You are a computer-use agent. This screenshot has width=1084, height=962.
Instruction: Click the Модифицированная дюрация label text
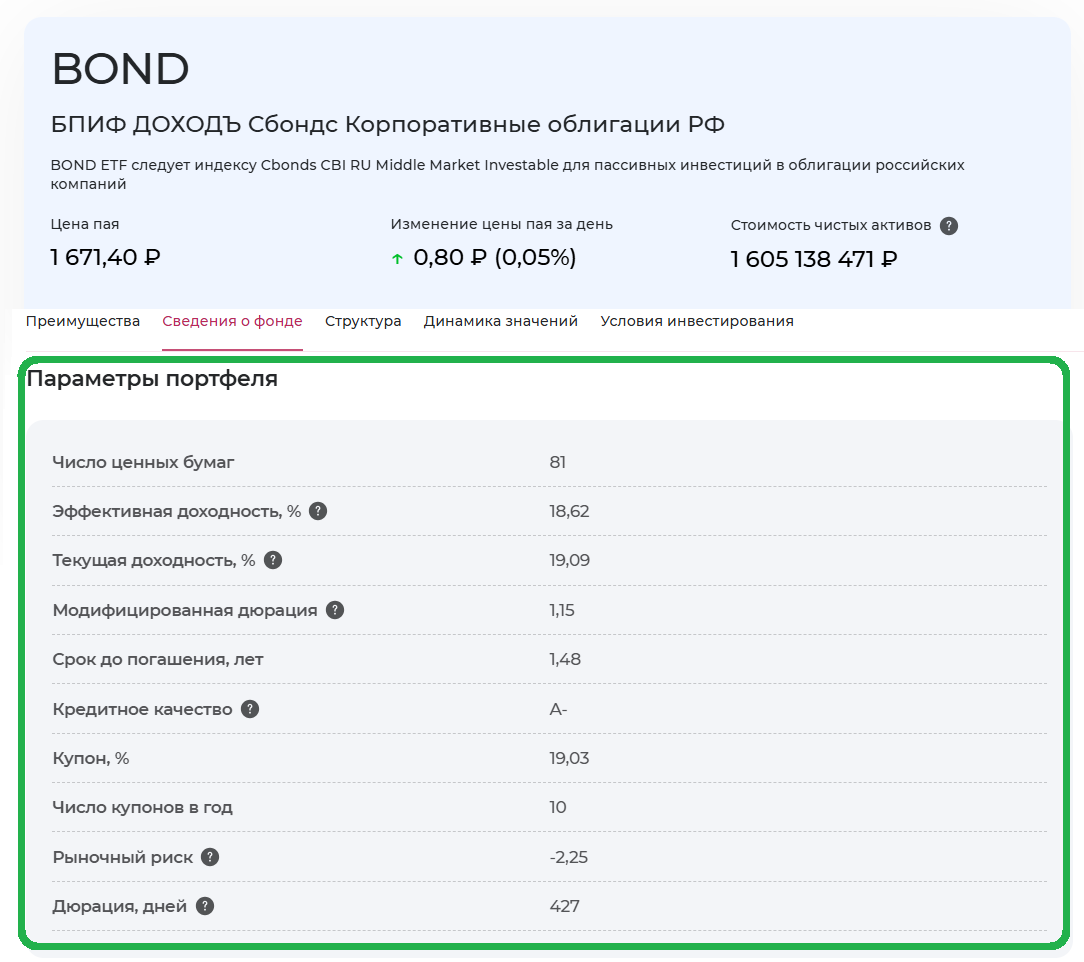(x=185, y=610)
